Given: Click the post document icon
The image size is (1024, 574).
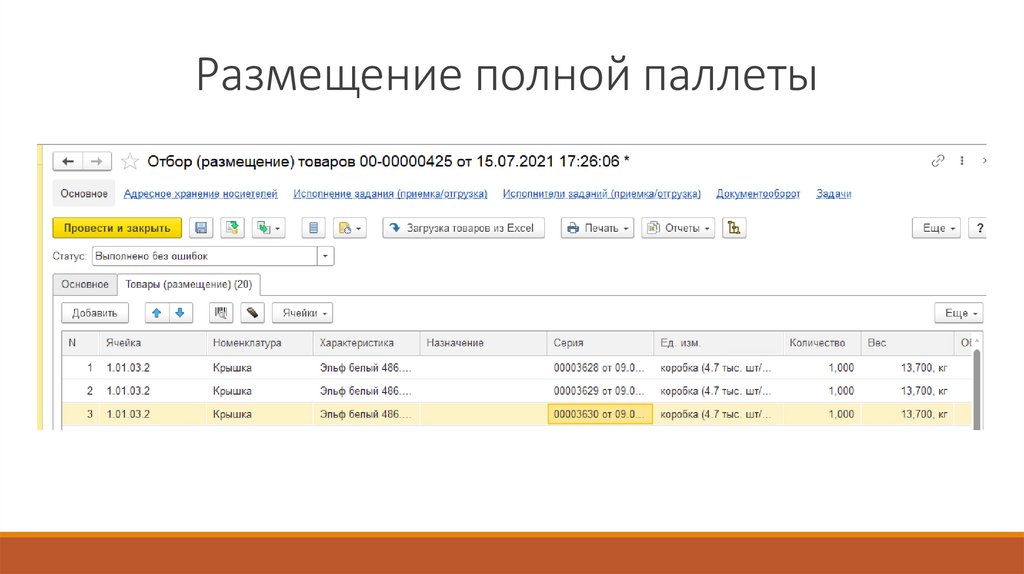Looking at the screenshot, I should 232,228.
